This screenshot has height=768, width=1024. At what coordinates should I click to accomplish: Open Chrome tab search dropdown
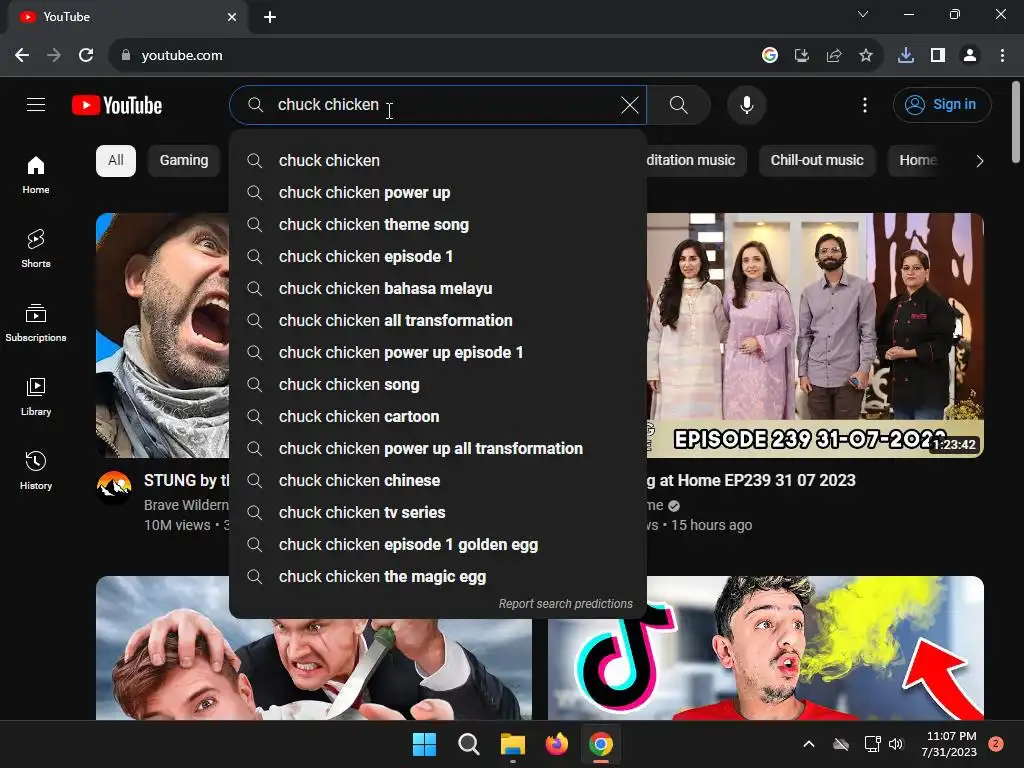point(863,14)
